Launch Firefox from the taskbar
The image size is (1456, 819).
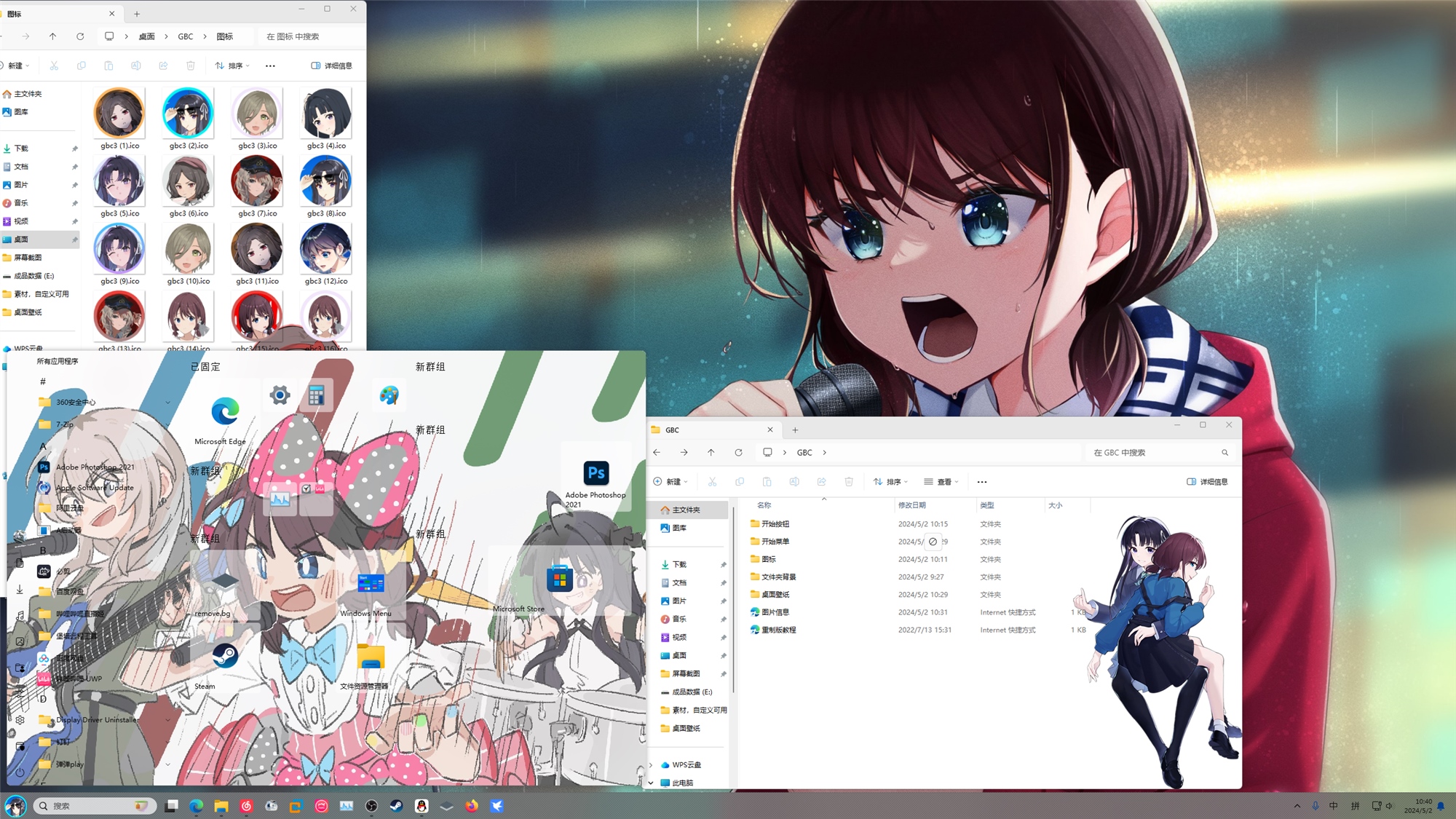[x=472, y=806]
